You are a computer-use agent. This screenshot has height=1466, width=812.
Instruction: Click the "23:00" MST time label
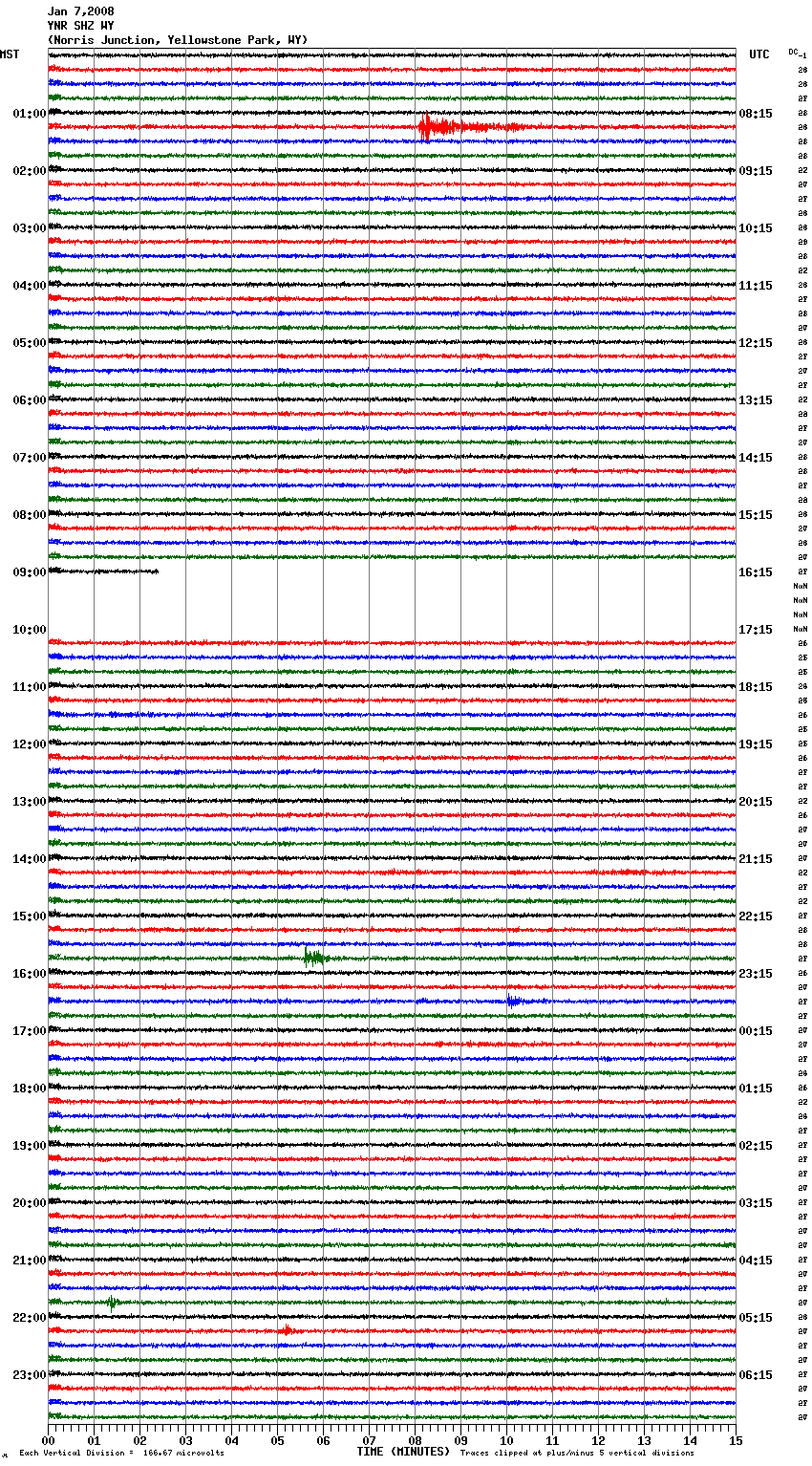30,1375
